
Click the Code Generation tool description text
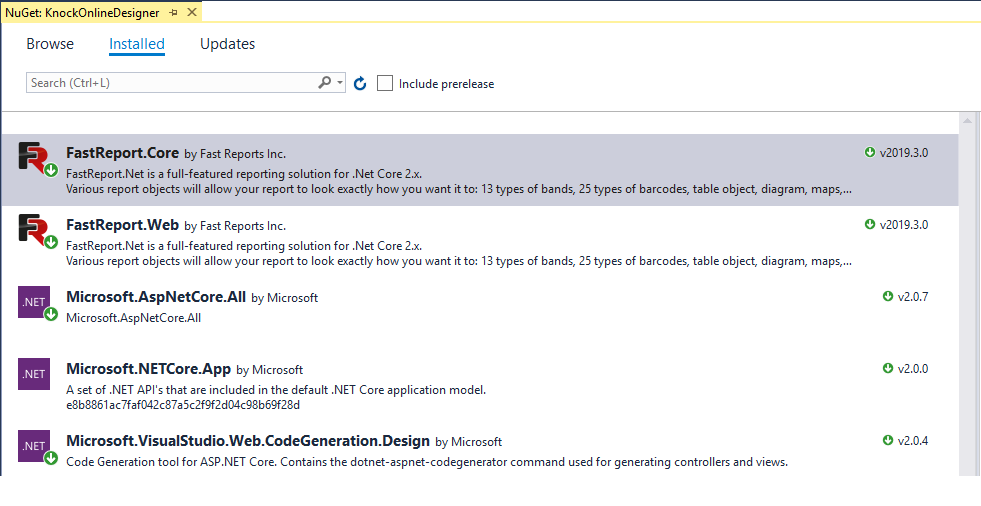(x=427, y=462)
